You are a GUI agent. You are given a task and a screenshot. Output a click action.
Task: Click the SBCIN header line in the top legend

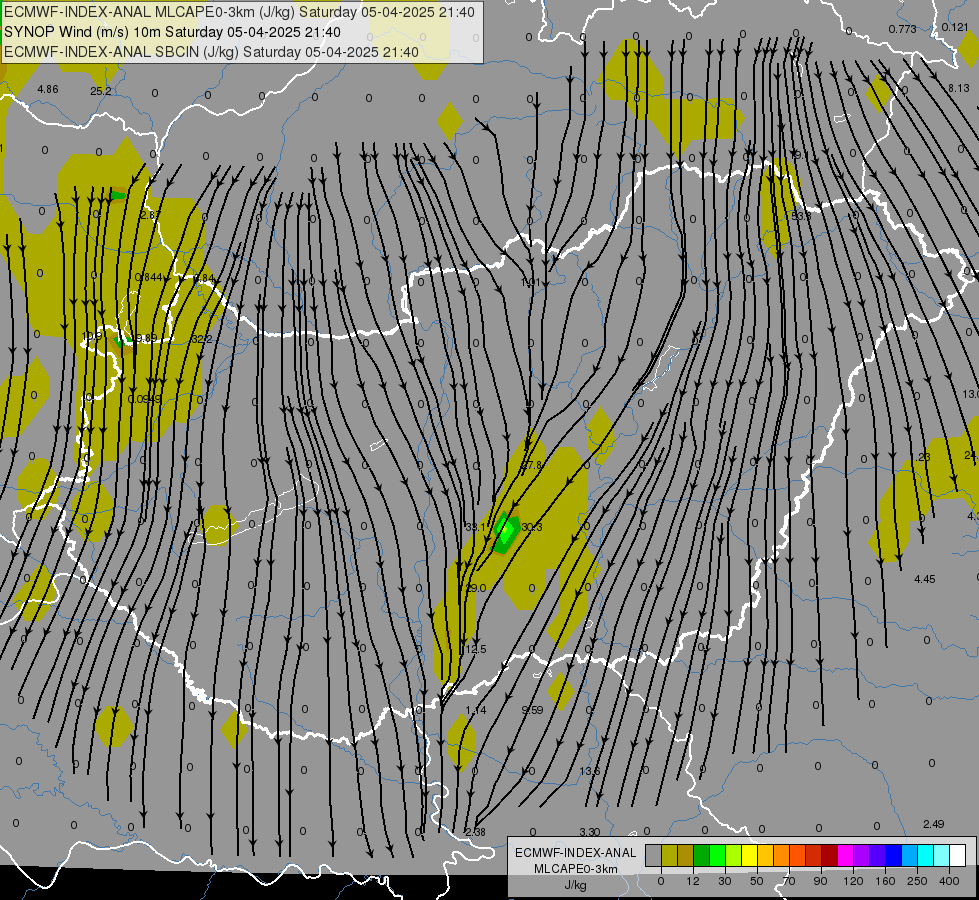[x=211, y=52]
